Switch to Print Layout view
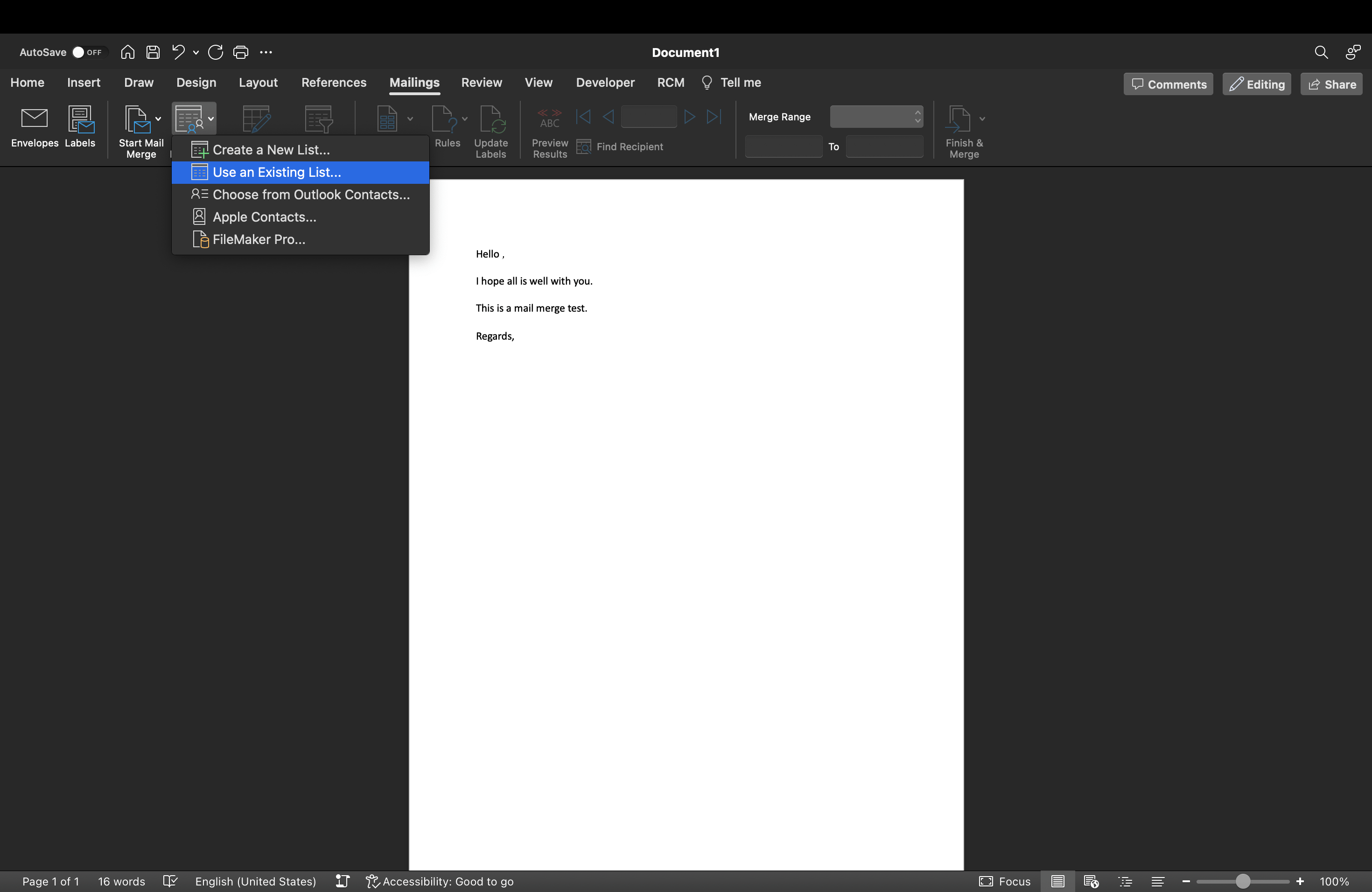Viewport: 1372px width, 892px height. pyautogui.click(x=1057, y=881)
